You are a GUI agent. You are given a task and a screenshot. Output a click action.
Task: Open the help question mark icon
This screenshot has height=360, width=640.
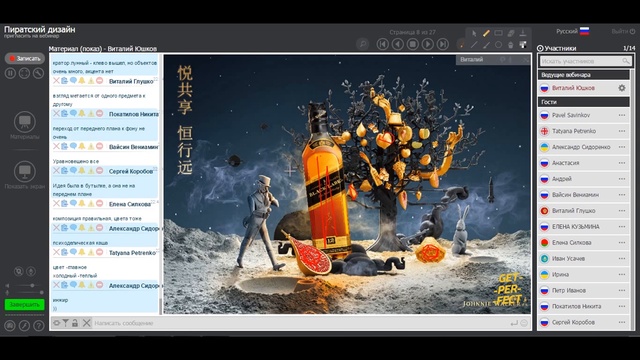[39, 326]
